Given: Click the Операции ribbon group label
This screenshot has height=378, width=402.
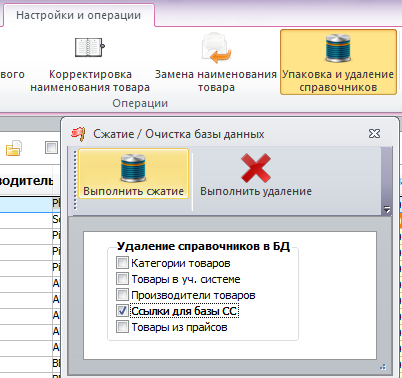Looking at the screenshot, I should [140, 103].
